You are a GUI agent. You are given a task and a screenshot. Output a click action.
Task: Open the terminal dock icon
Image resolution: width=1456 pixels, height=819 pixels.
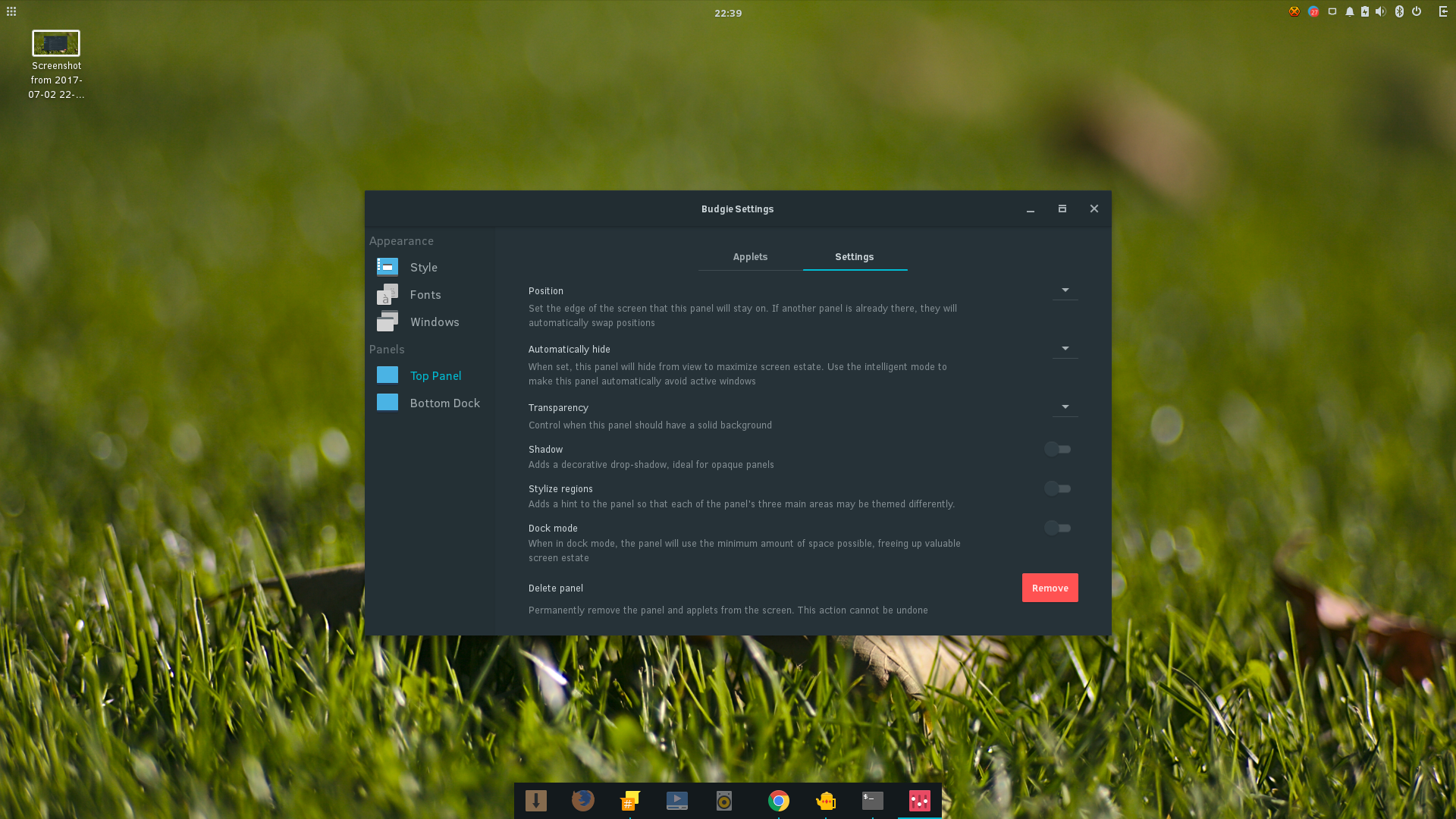[x=873, y=801]
